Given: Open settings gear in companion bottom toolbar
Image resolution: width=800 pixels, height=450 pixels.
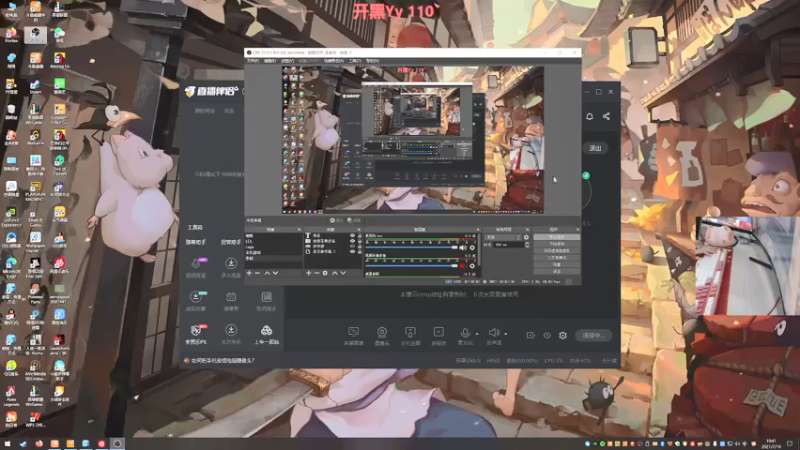Looking at the screenshot, I should [563, 335].
